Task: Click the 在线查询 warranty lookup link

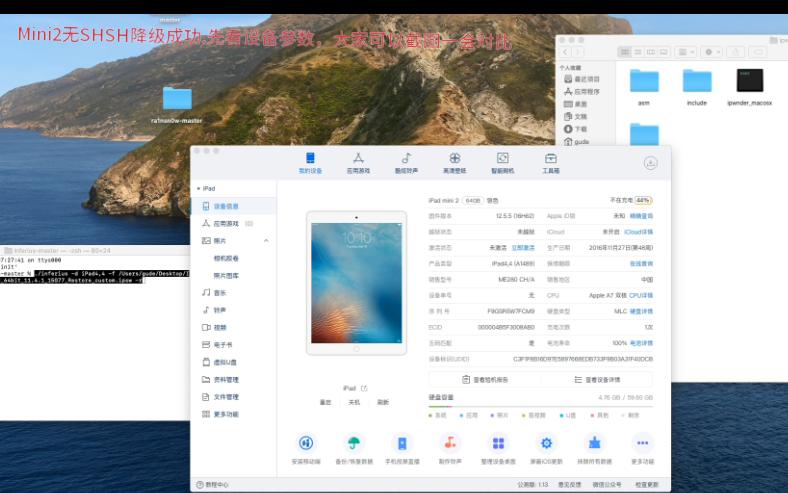Action: coord(641,263)
